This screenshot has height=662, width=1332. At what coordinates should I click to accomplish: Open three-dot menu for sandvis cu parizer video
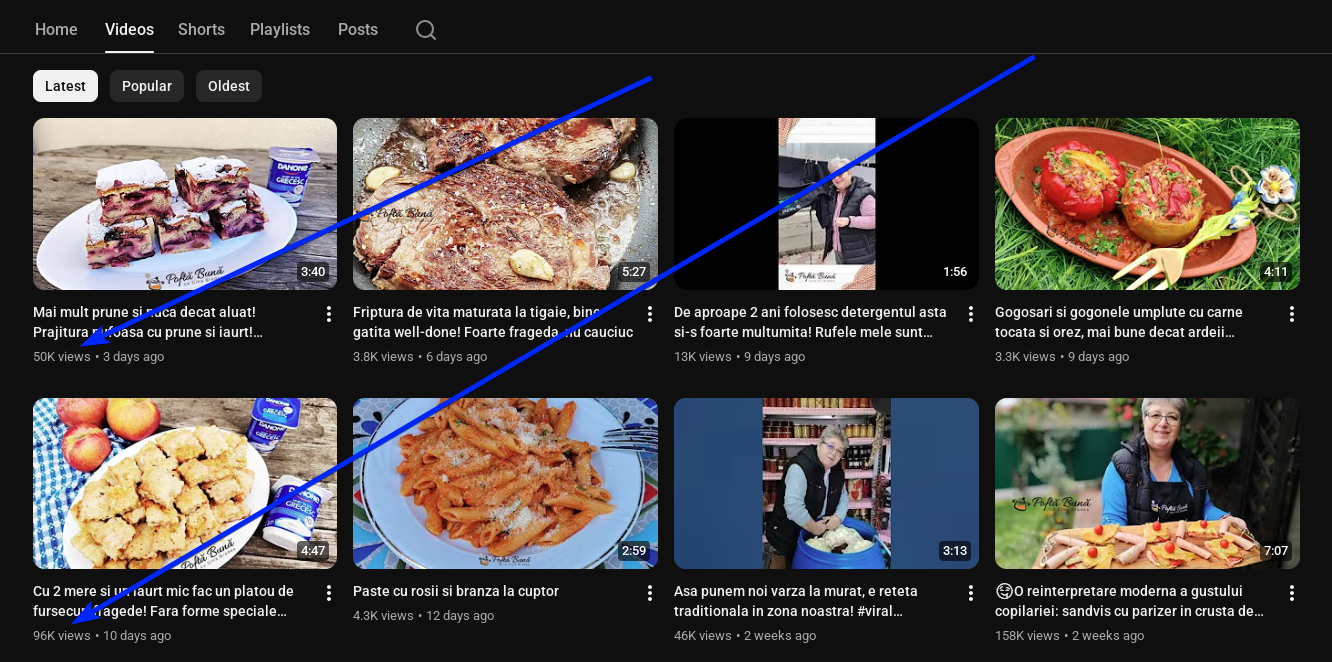(1292, 593)
